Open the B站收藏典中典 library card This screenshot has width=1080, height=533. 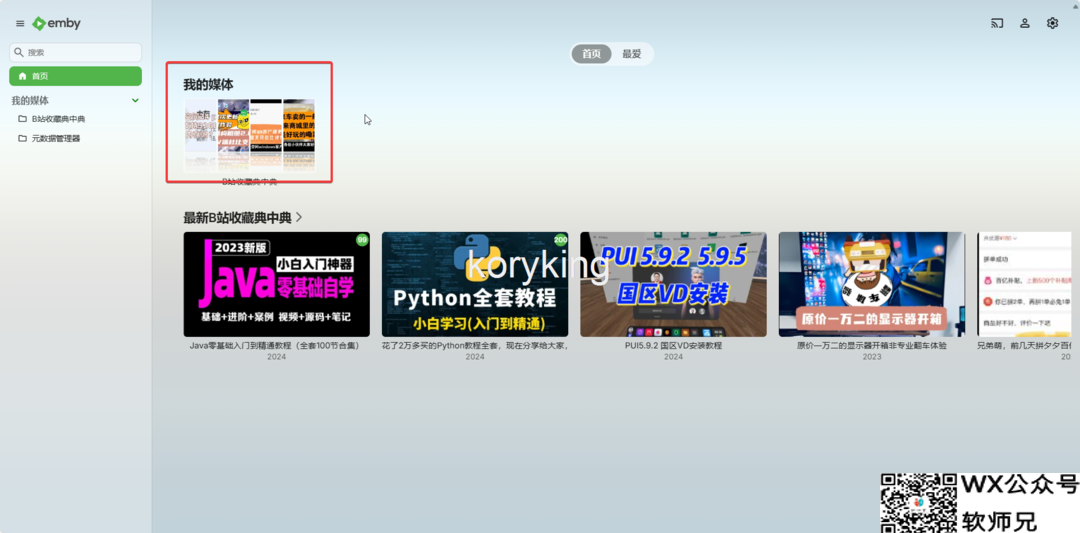(x=249, y=135)
